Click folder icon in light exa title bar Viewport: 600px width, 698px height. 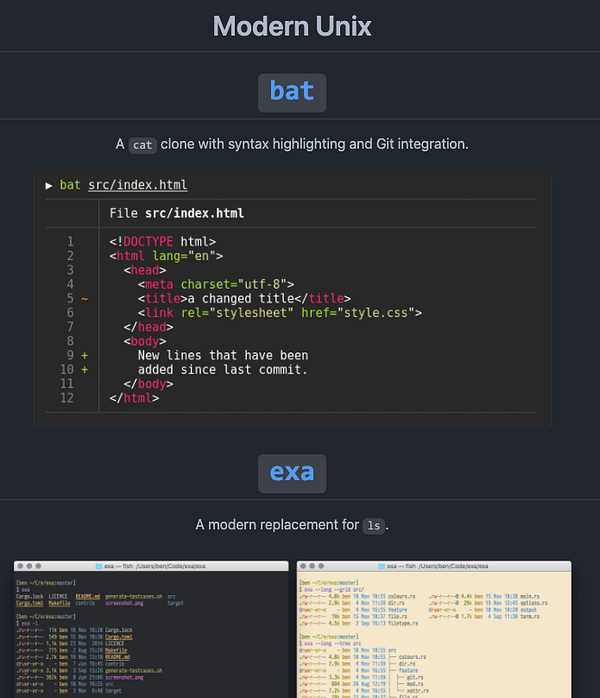pos(382,566)
